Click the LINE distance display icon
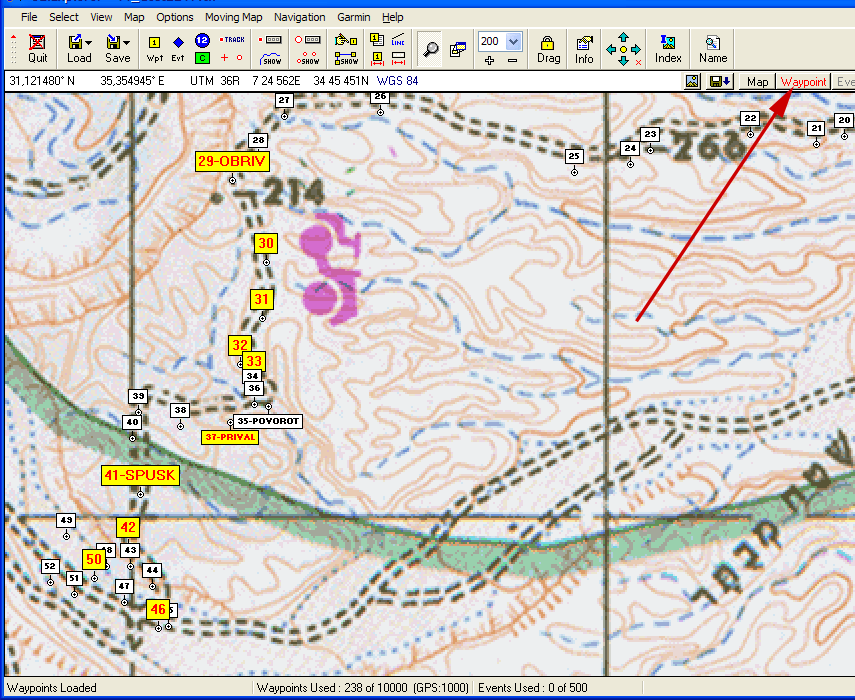 tap(398, 40)
